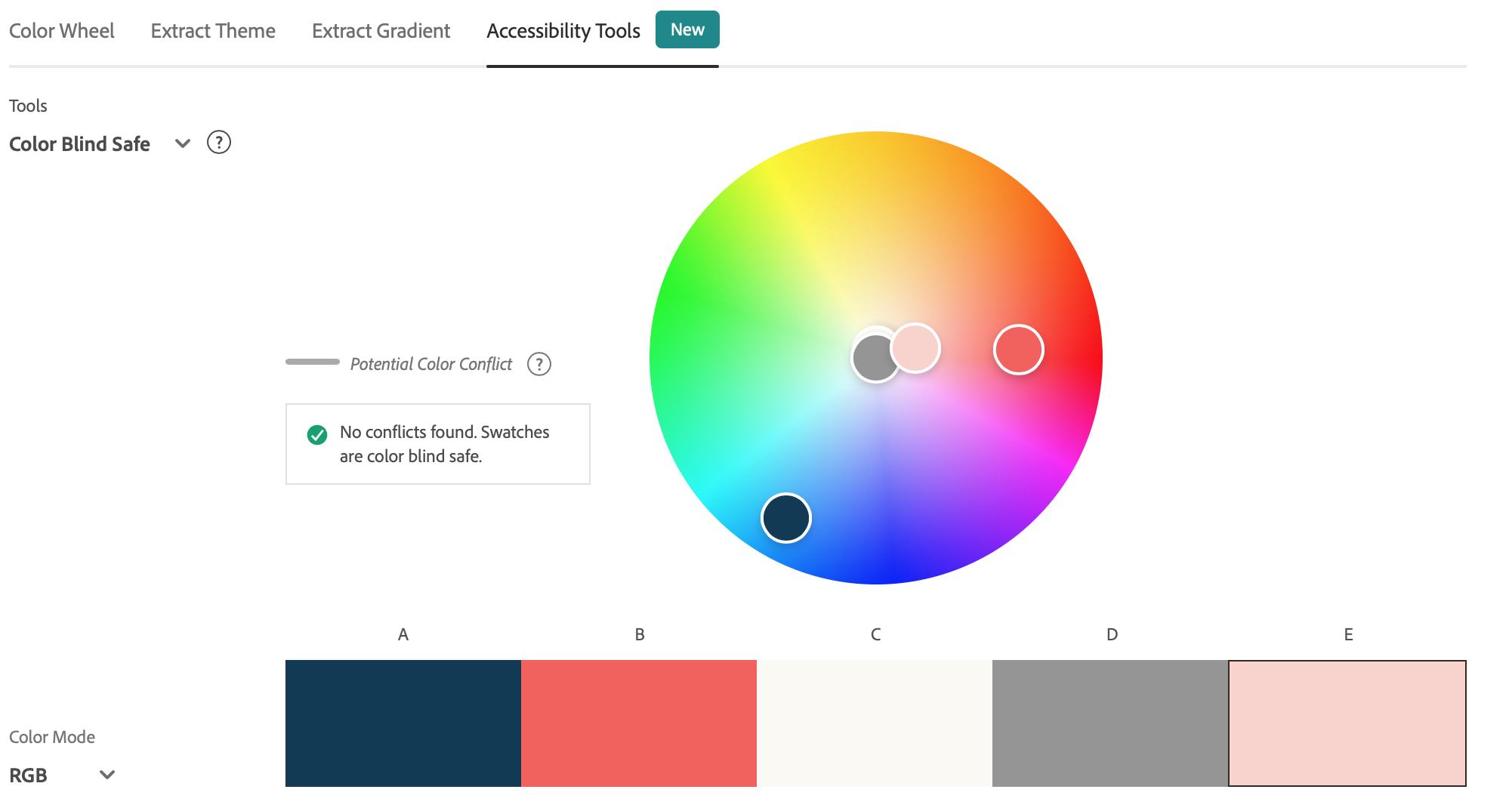Viewport: 1512px width, 811px height.
Task: Click the New badge button
Action: click(x=687, y=29)
